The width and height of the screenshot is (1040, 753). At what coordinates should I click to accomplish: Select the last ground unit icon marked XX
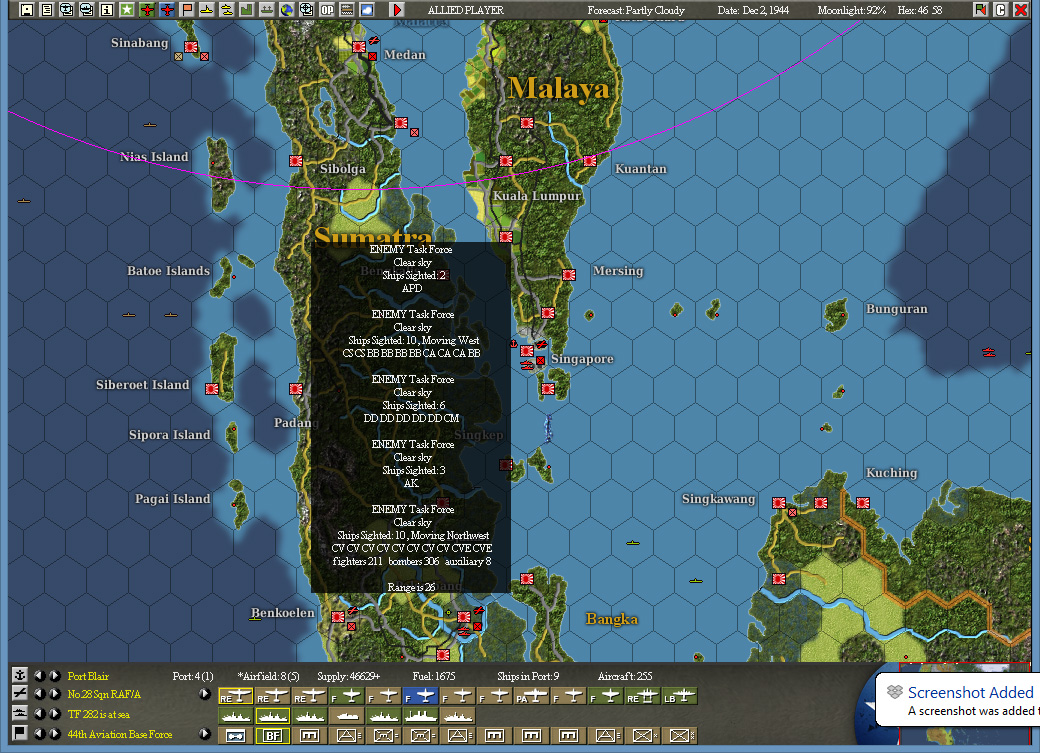coord(679,735)
